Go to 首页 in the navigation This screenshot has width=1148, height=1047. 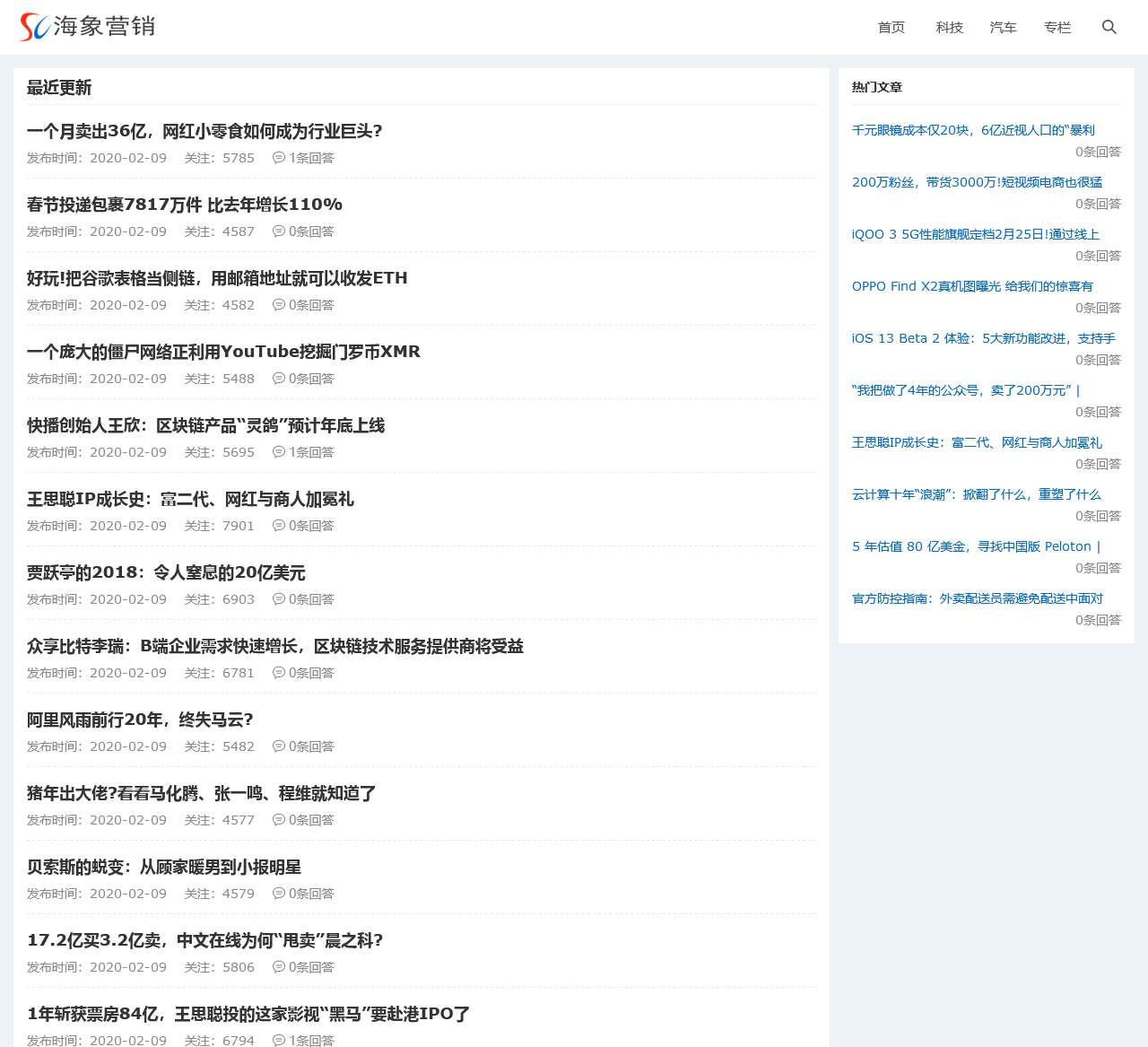point(891,28)
